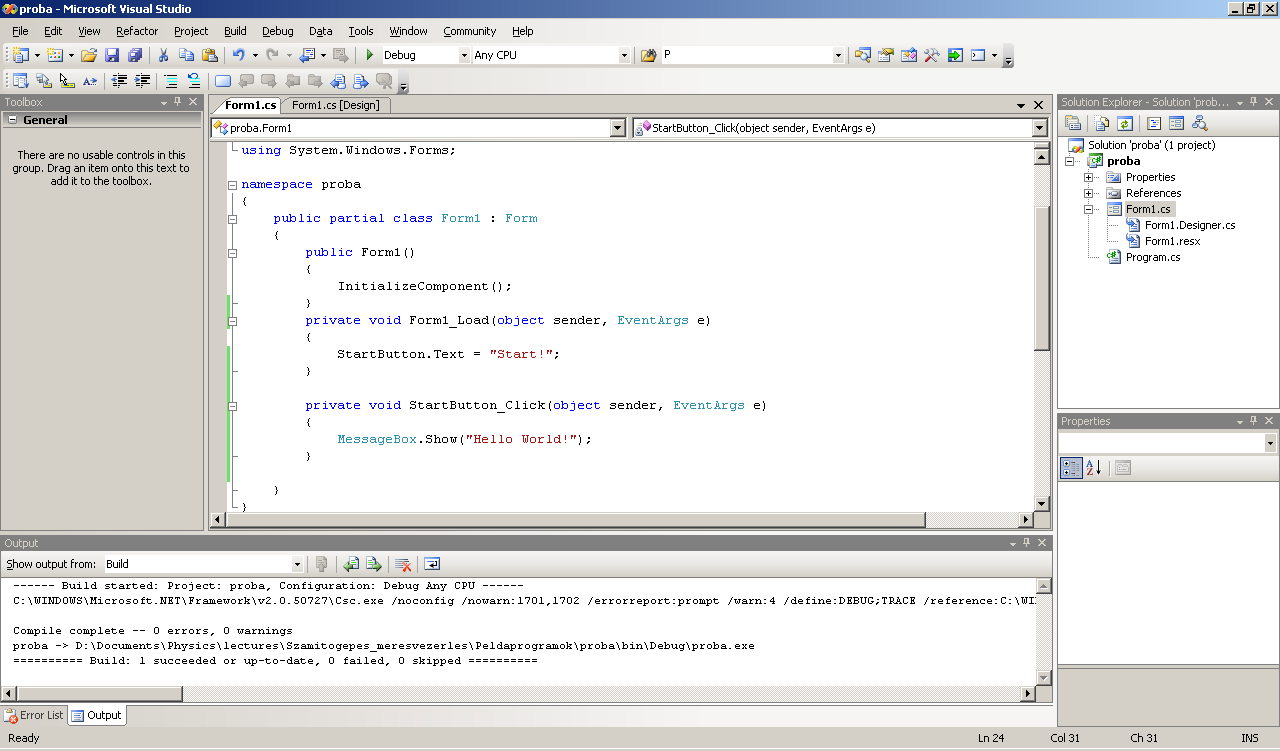Open the Community menu
The image size is (1280, 751).
(470, 31)
